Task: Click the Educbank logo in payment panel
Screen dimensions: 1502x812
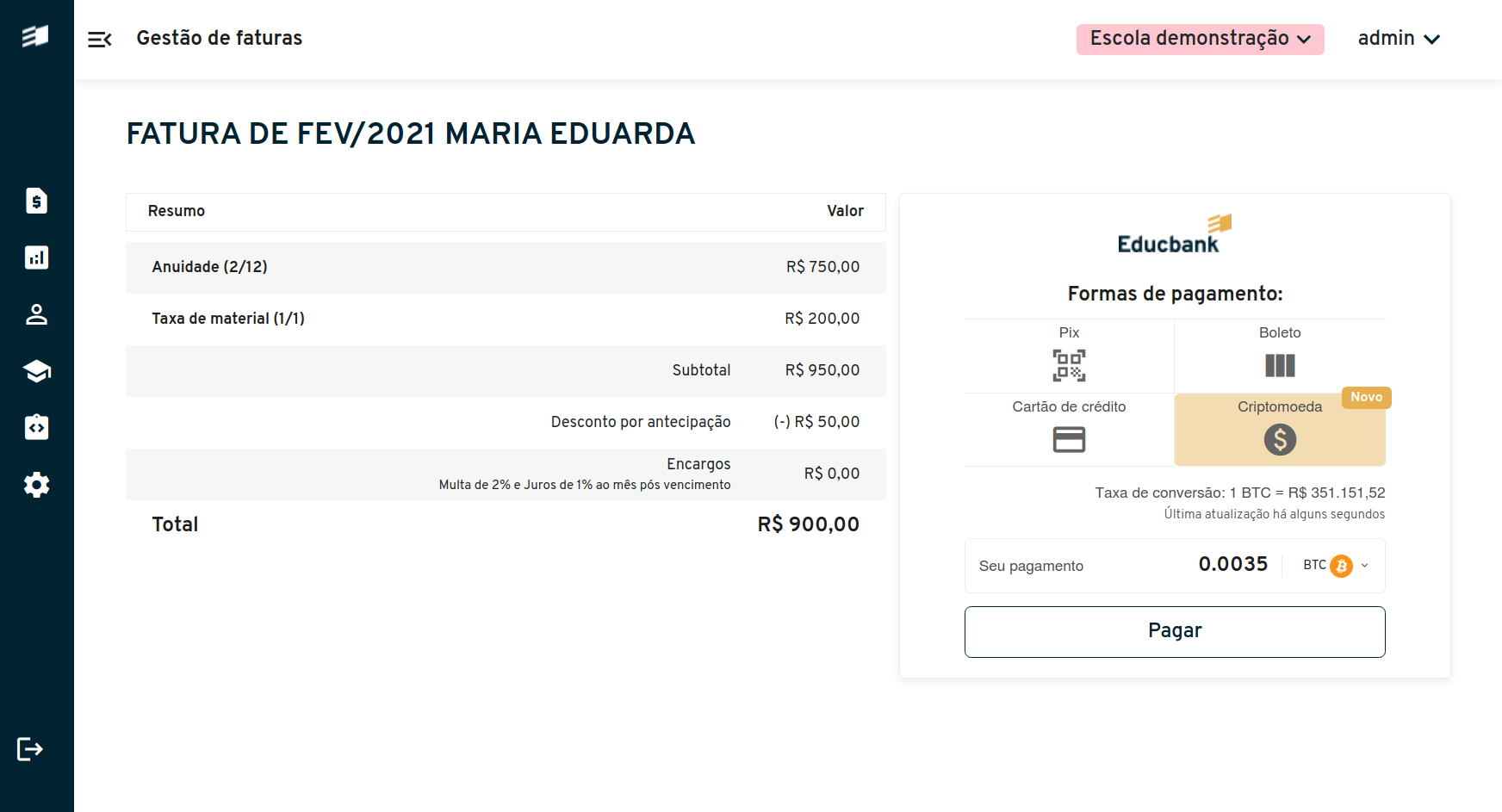Action: click(1175, 234)
